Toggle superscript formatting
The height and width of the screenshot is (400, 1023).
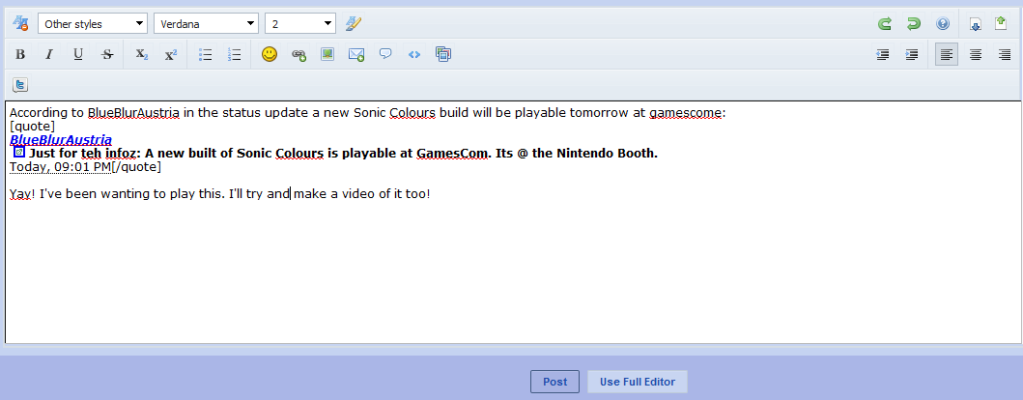coord(170,54)
